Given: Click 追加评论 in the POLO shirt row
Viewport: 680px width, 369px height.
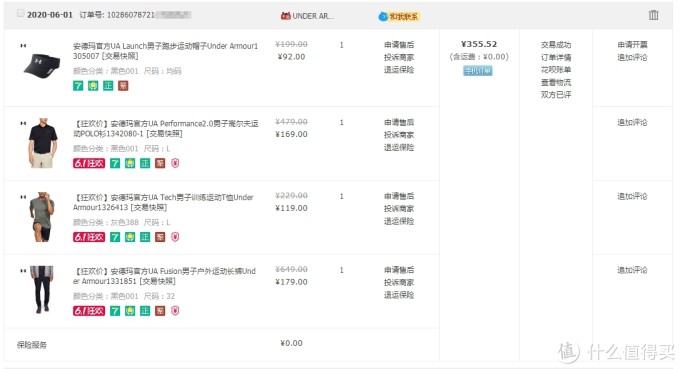Looking at the screenshot, I should (x=632, y=122).
